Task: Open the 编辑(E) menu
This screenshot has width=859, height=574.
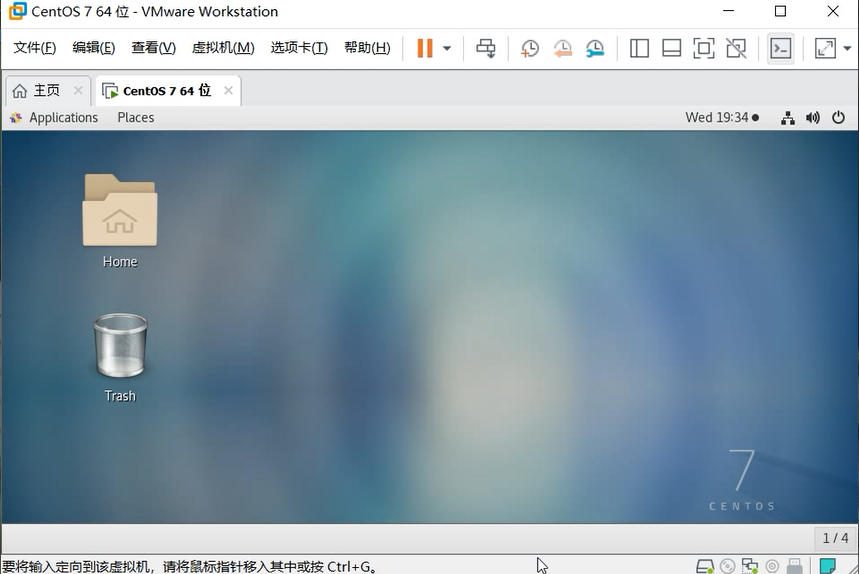Action: click(x=94, y=48)
